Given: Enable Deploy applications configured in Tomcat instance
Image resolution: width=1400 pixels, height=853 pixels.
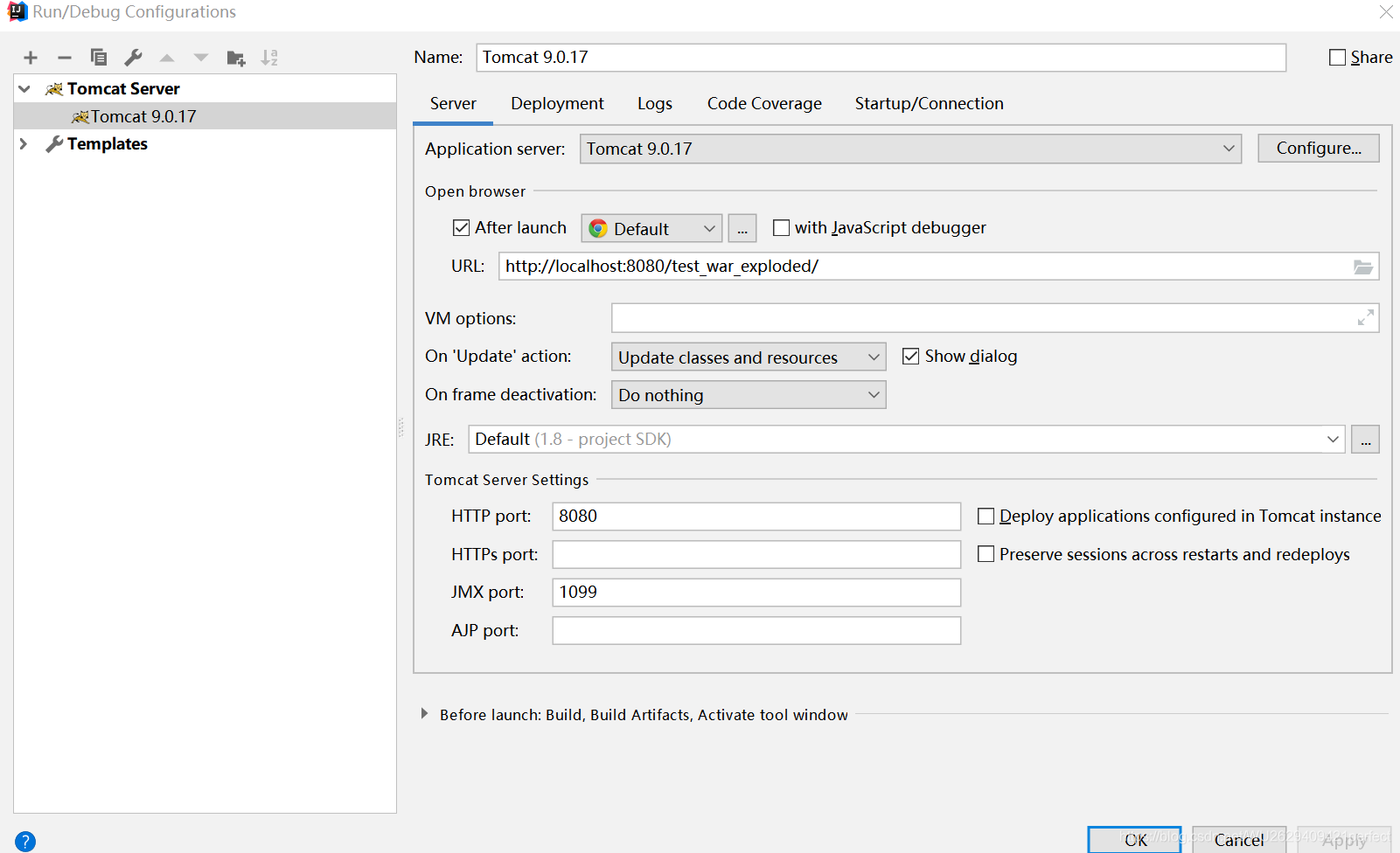Looking at the screenshot, I should pos(986,517).
